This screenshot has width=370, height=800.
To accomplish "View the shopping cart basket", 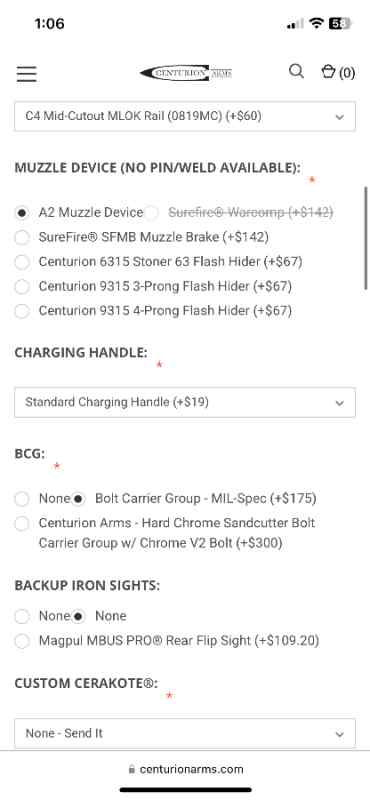I will point(338,72).
